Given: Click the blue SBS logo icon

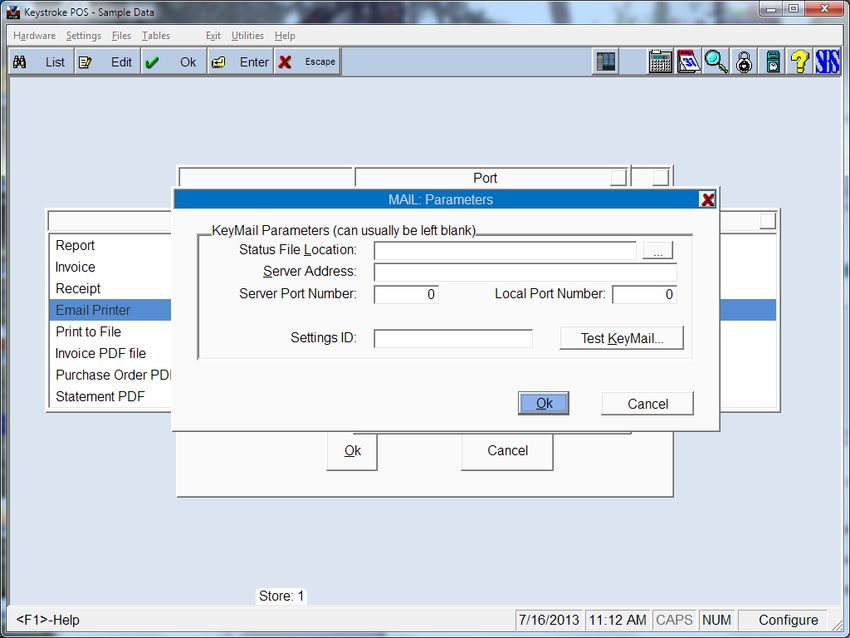Looking at the screenshot, I should coord(827,61).
